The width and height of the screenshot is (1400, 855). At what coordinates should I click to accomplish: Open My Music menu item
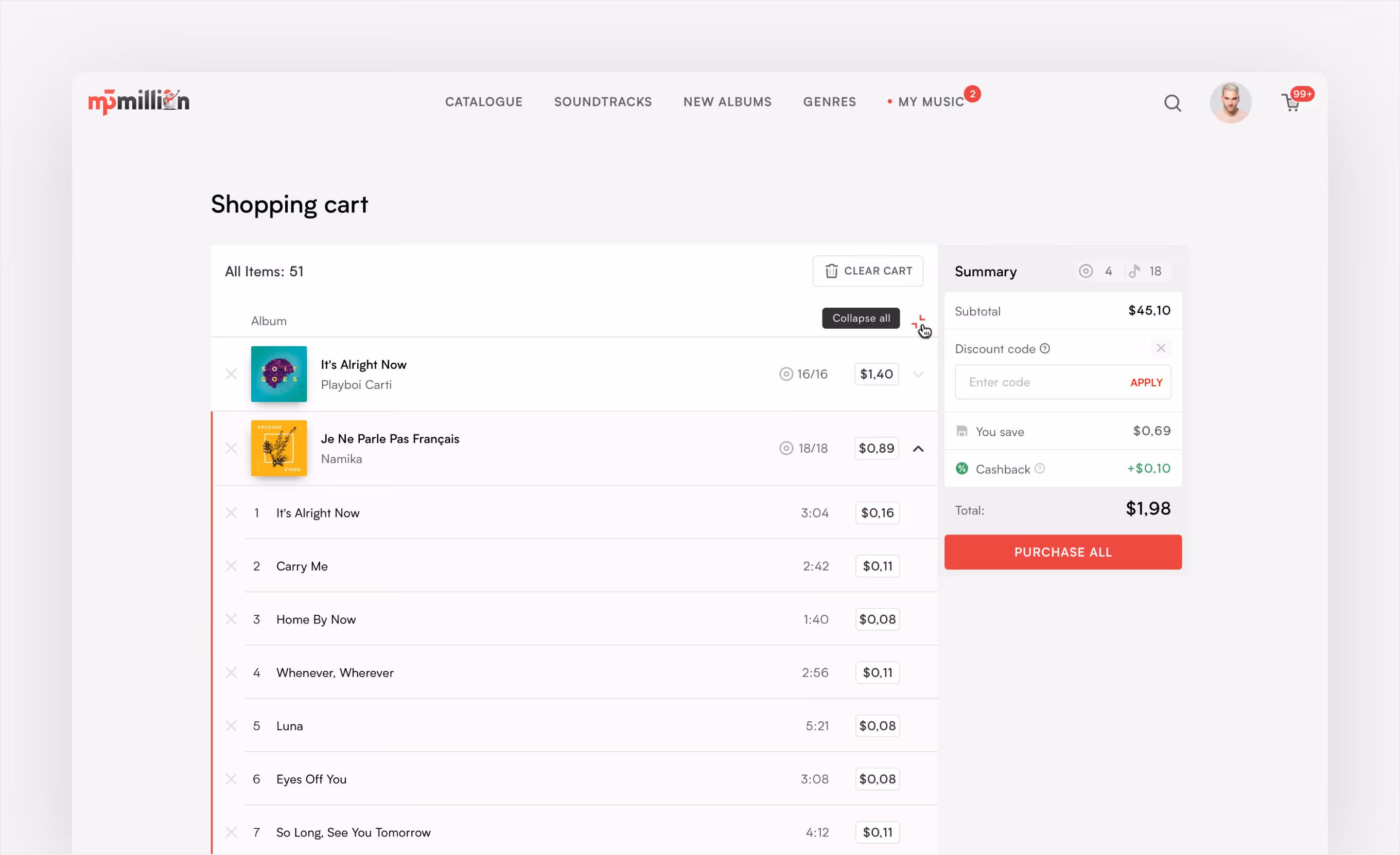click(x=931, y=102)
